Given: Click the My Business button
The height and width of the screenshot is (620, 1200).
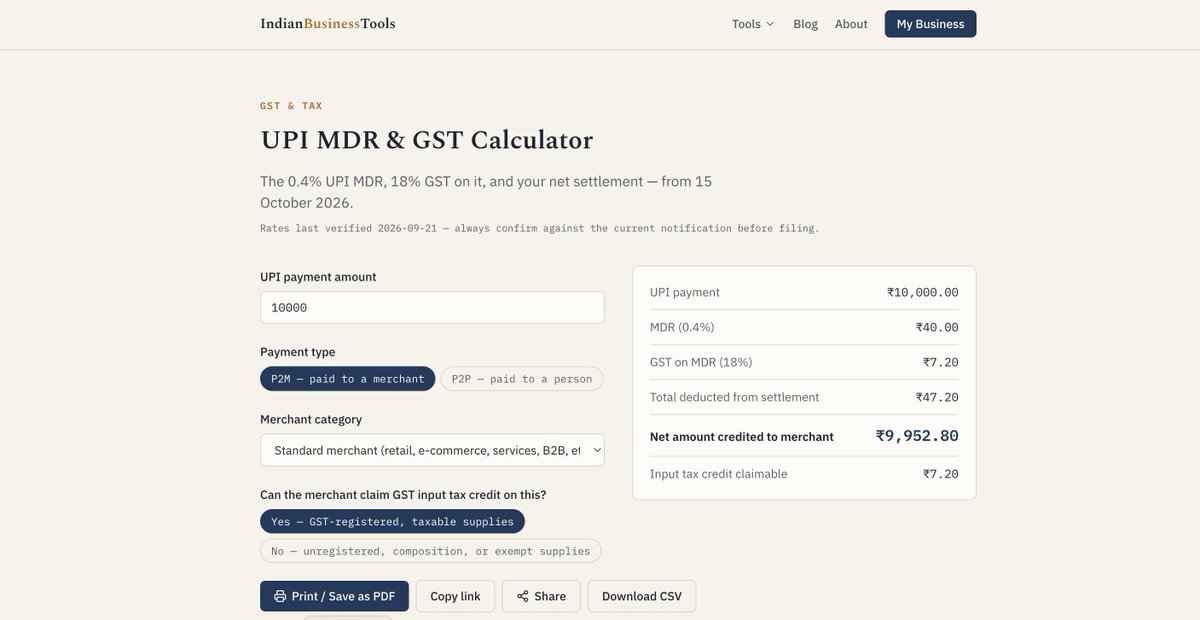Looking at the screenshot, I should [930, 24].
